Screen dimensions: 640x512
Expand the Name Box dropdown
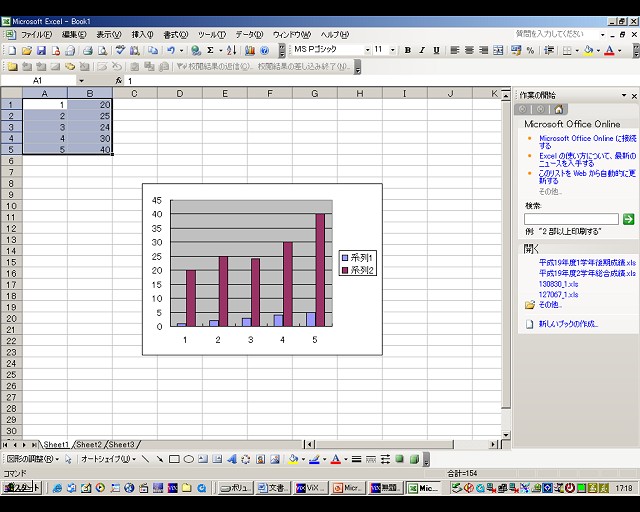point(81,80)
